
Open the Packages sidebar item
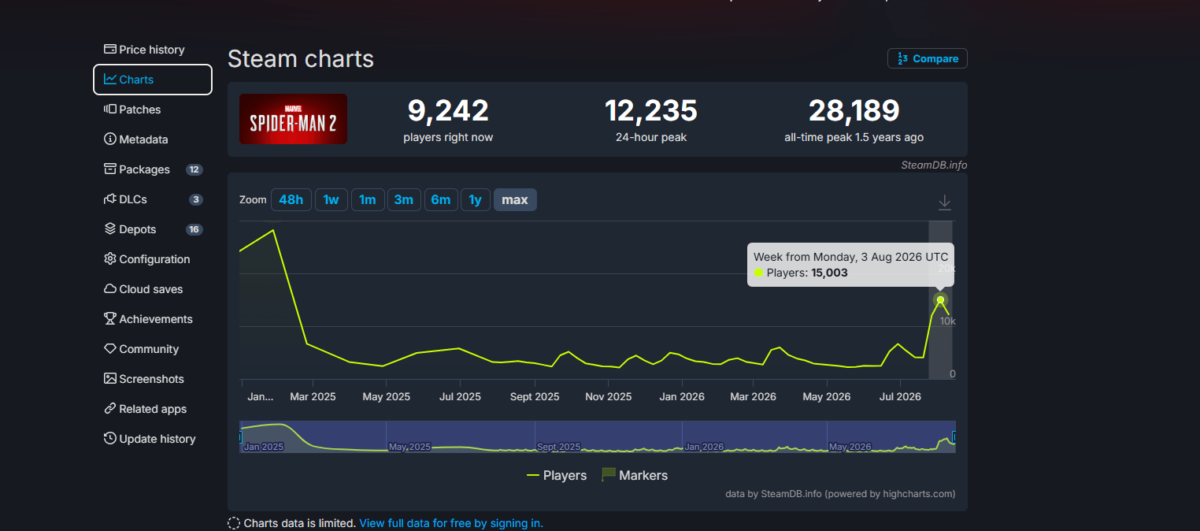152,169
